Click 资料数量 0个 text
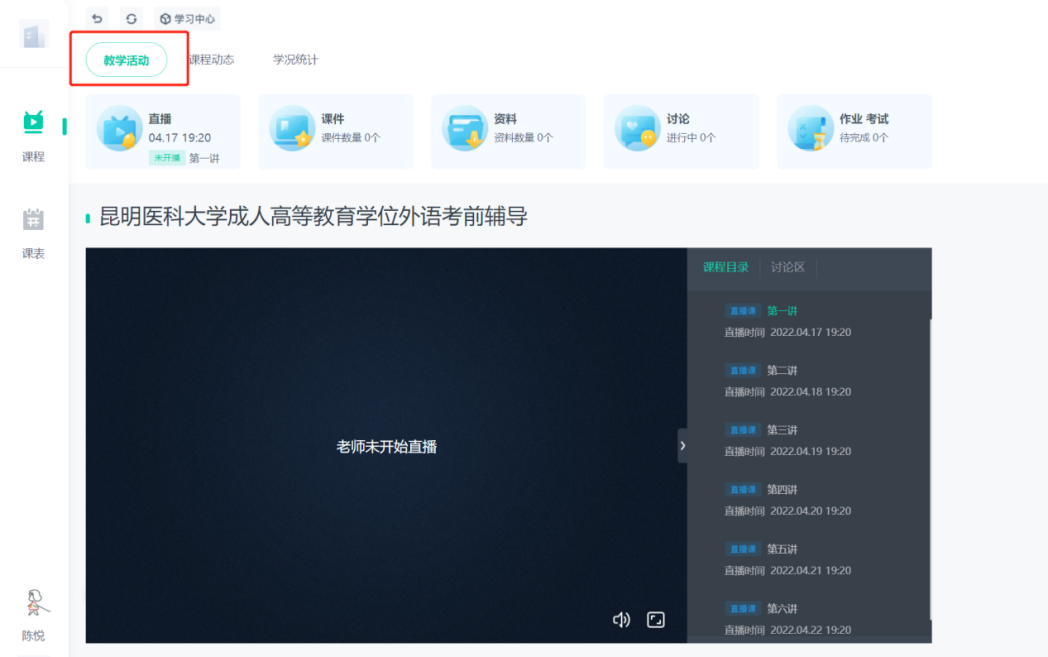Image resolution: width=1048 pixels, height=657 pixels. pos(523,138)
